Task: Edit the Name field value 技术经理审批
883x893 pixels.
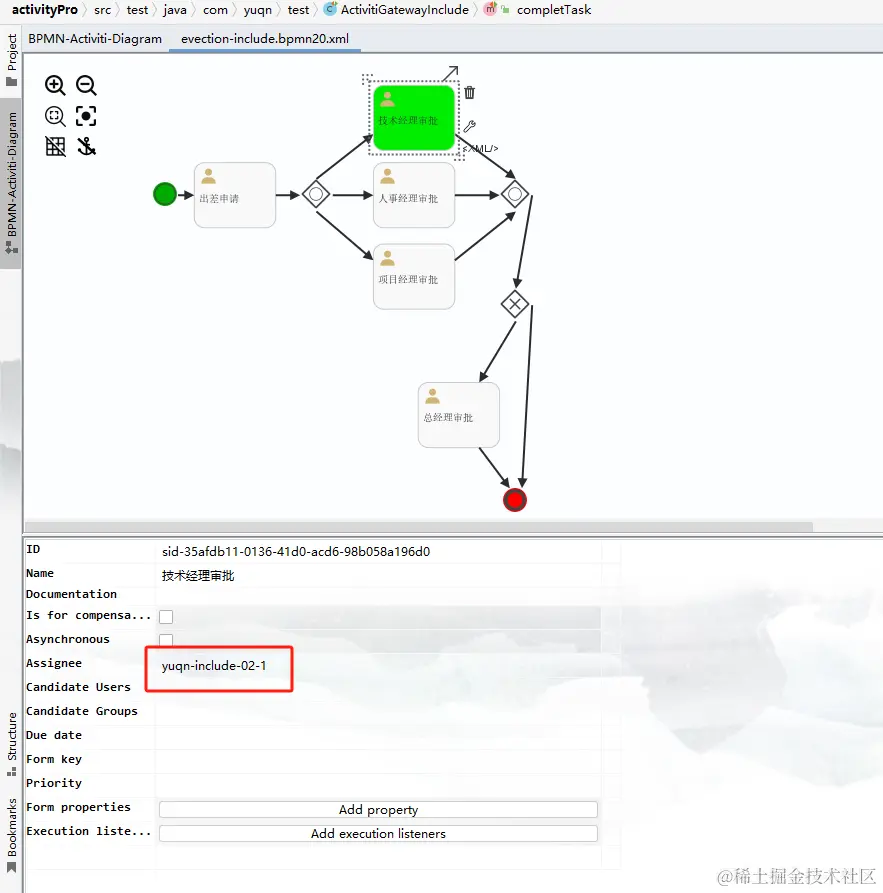Action: pyautogui.click(x=378, y=575)
